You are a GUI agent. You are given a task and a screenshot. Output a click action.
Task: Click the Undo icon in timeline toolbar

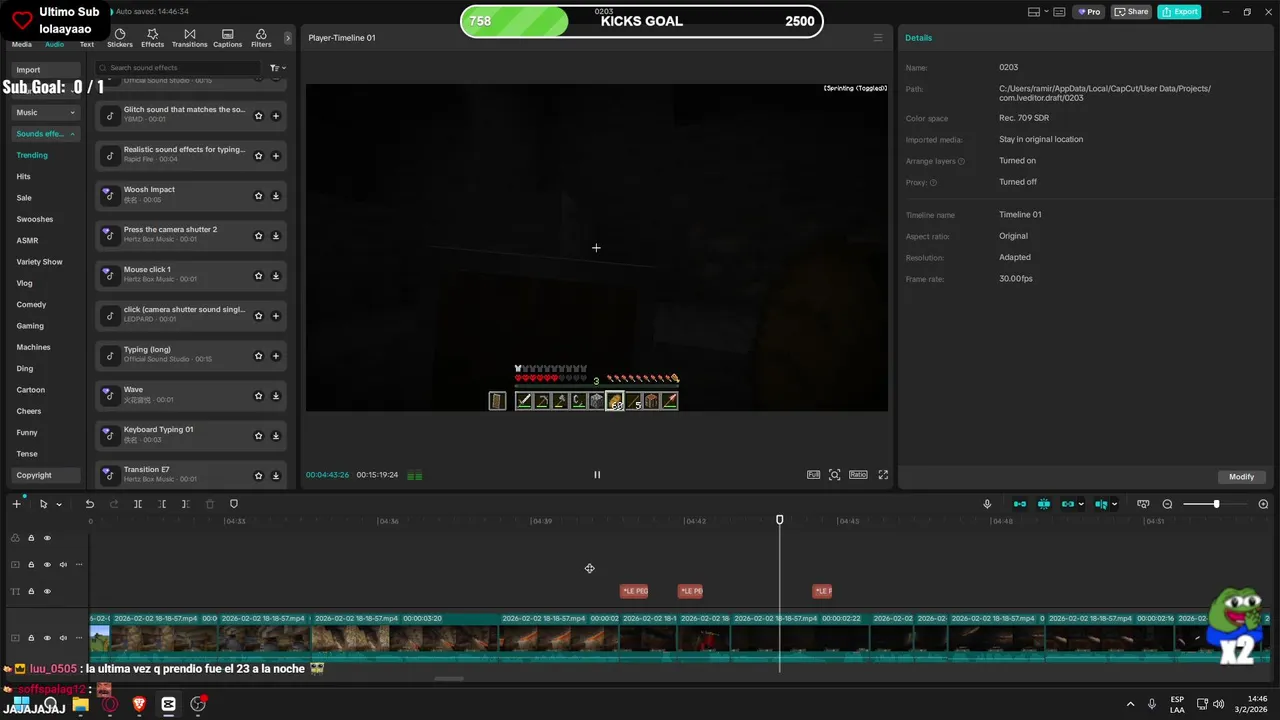[x=90, y=504]
